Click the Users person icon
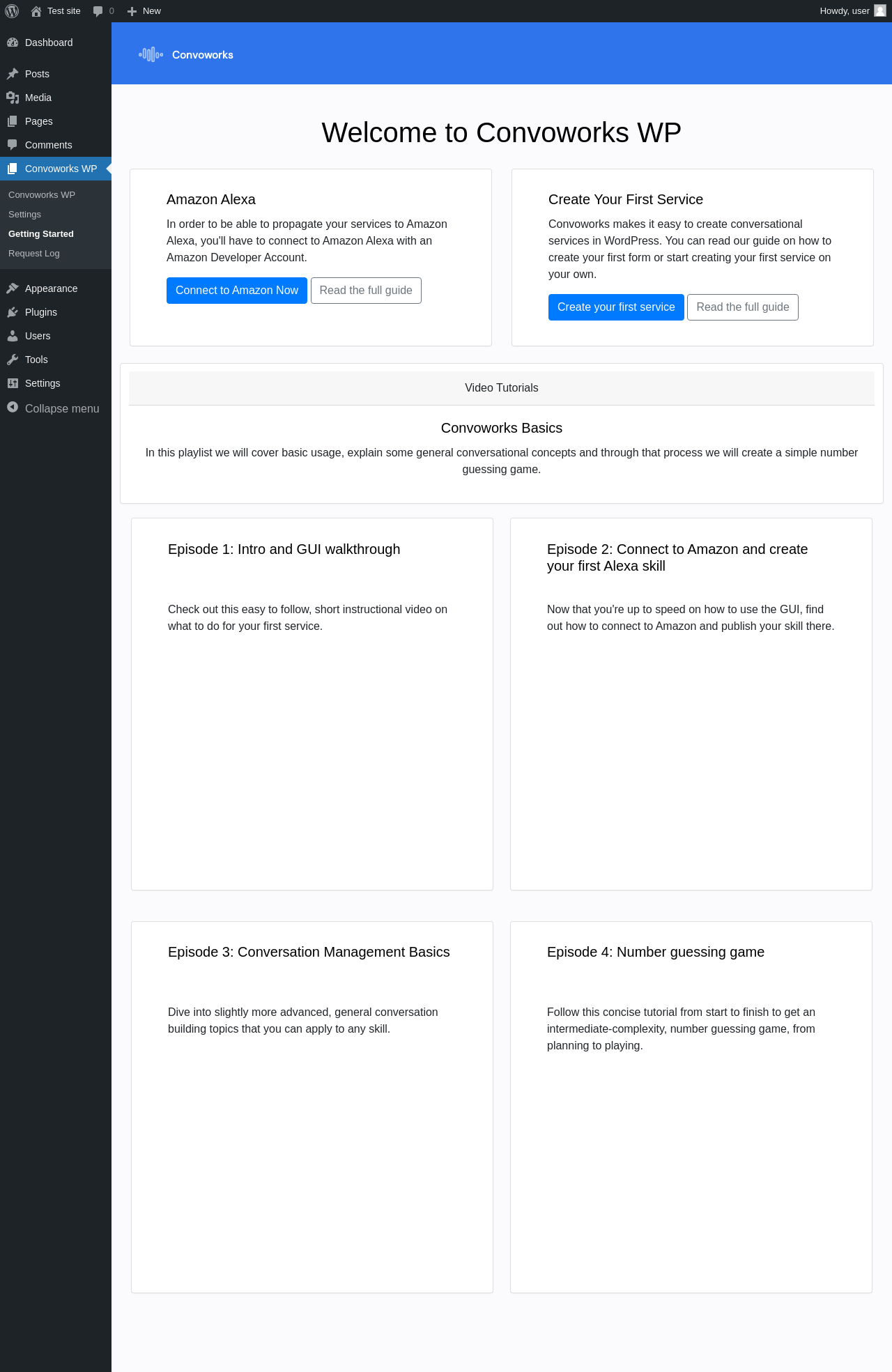This screenshot has width=892, height=1372. tap(13, 336)
